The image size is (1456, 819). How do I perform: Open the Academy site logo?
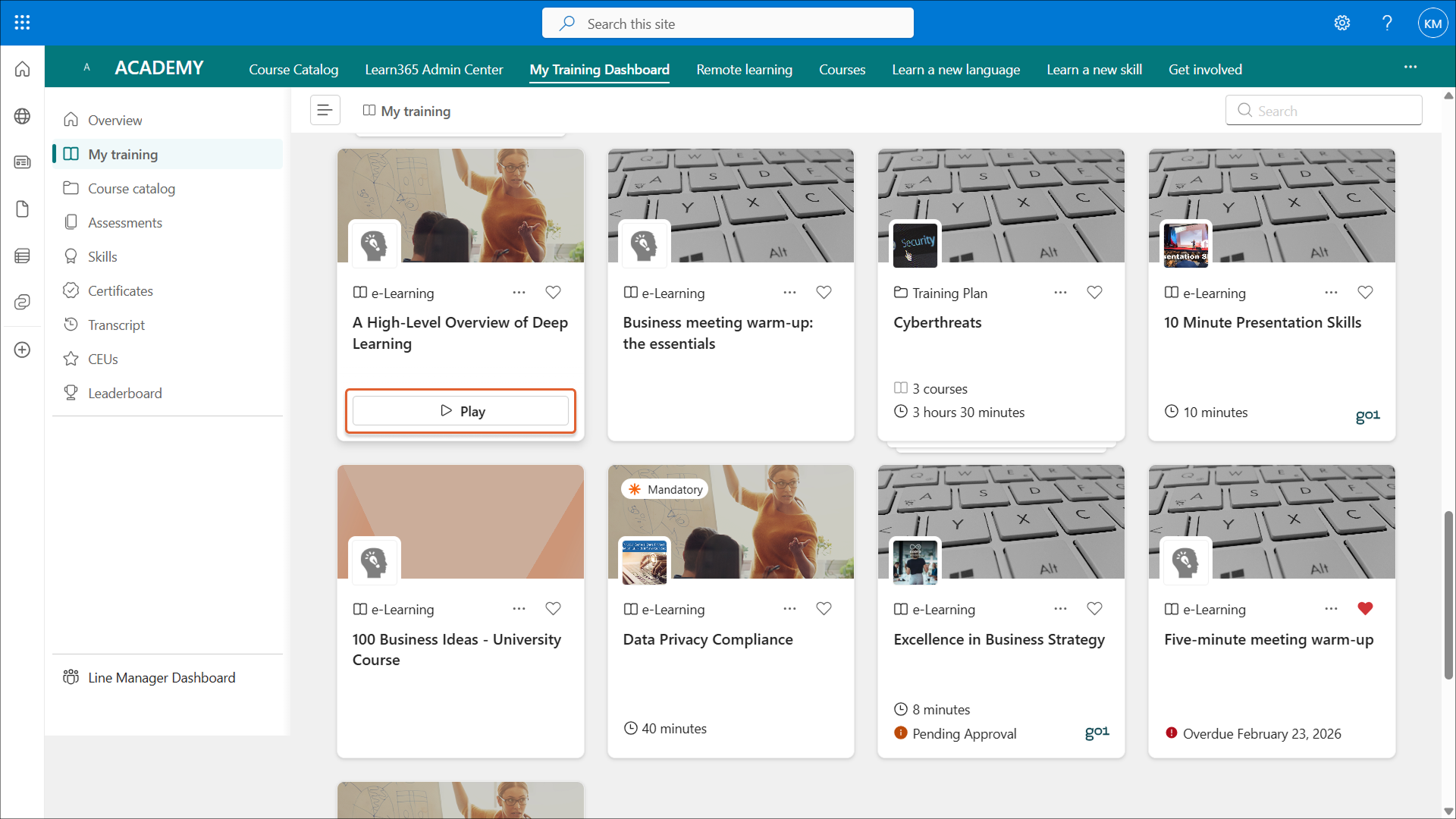87,67
